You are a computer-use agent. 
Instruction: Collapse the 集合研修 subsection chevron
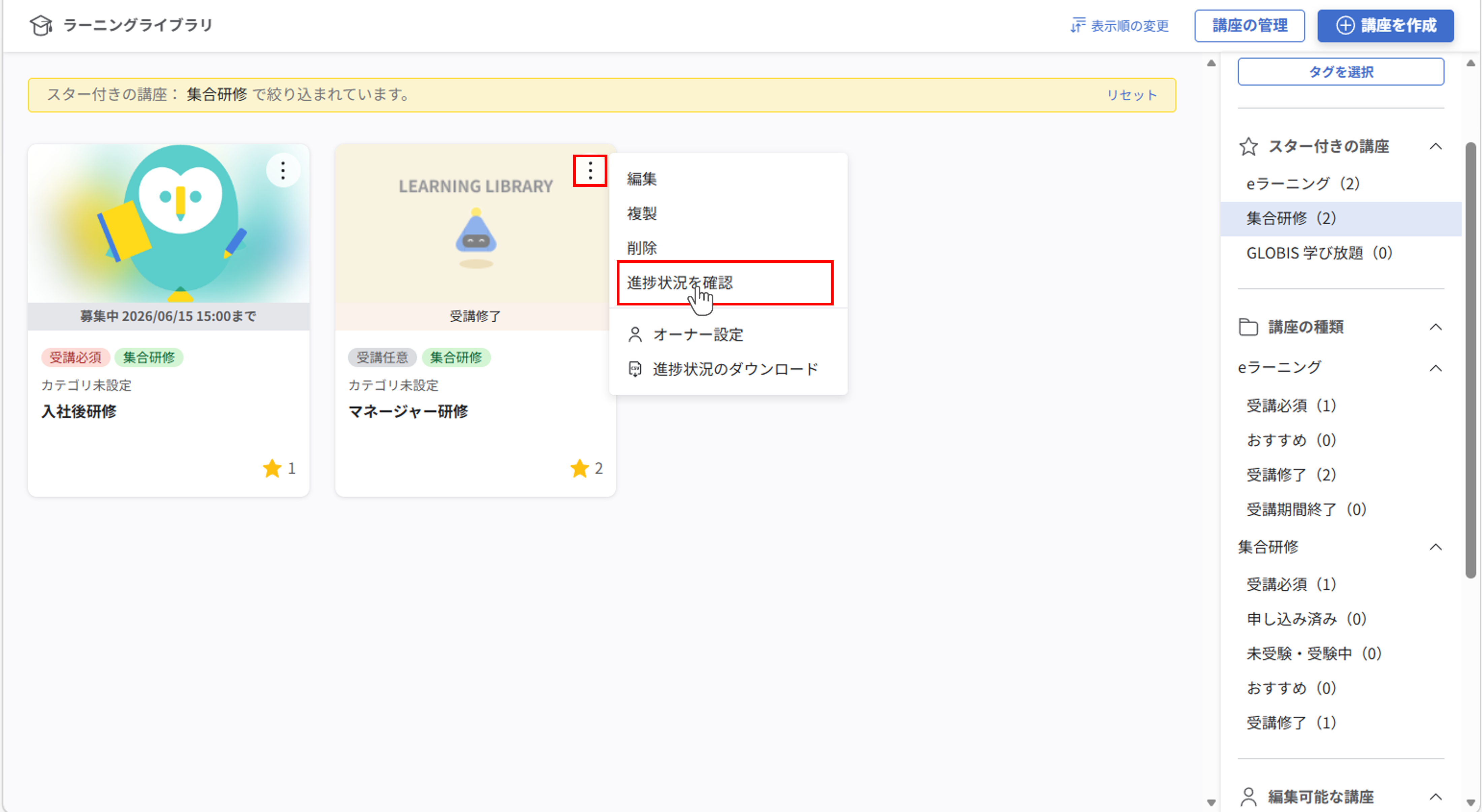pyautogui.click(x=1436, y=546)
